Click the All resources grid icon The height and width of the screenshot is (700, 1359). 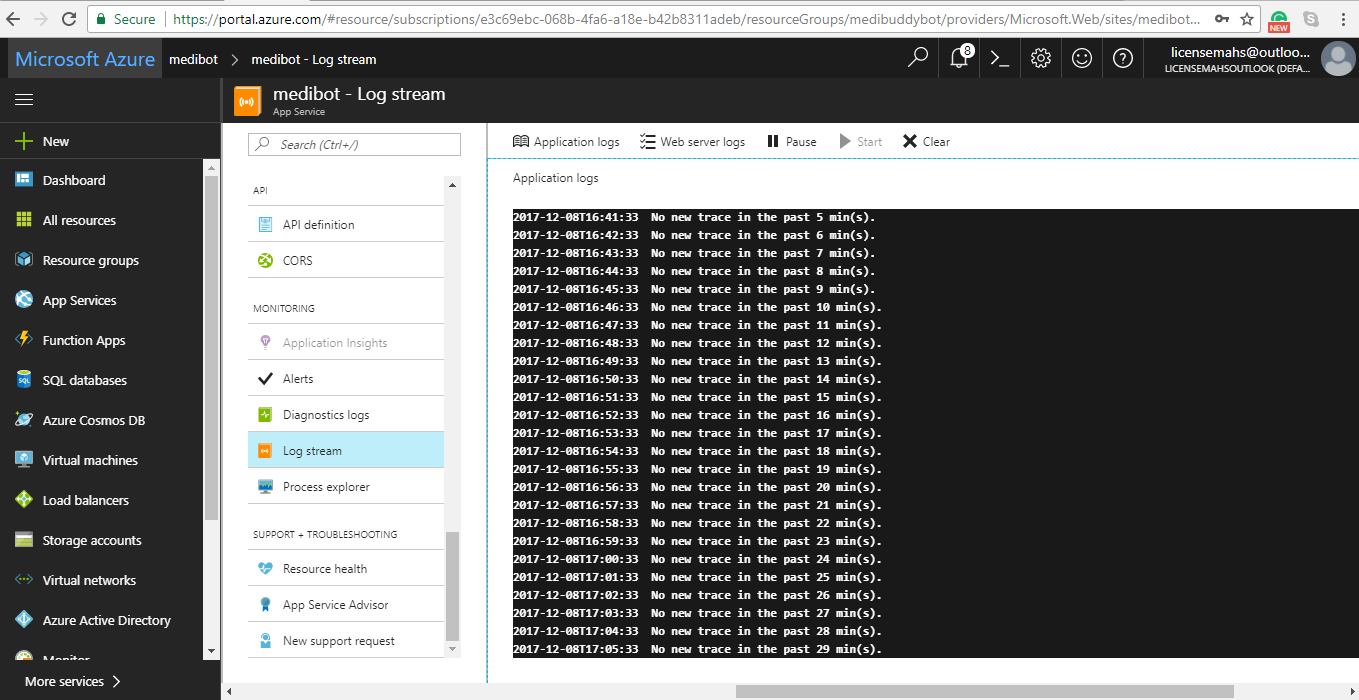[24, 220]
